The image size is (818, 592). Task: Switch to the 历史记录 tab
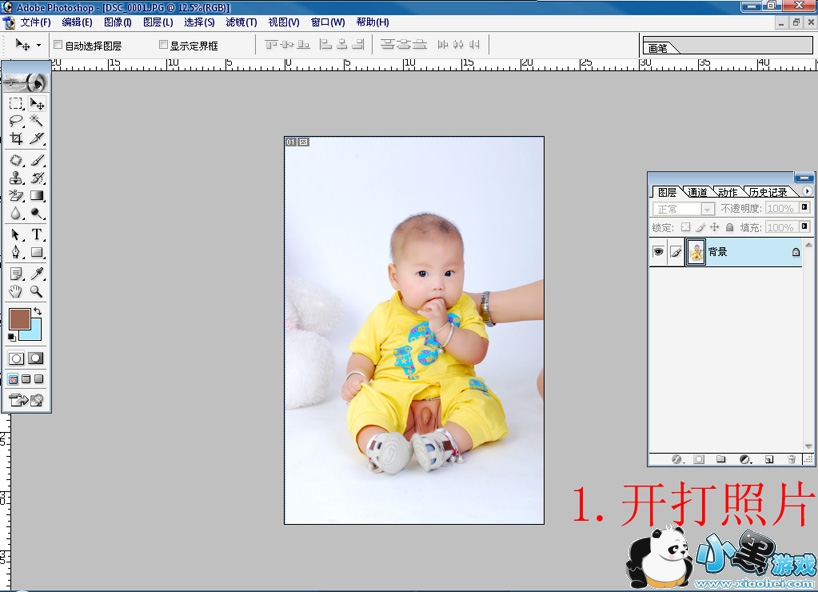[x=767, y=192]
